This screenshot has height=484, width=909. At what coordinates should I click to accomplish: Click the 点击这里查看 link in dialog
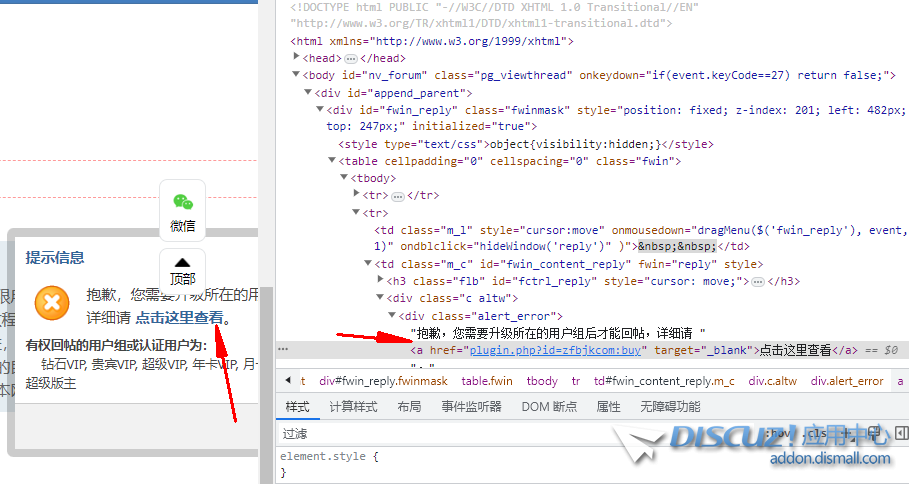(180, 318)
